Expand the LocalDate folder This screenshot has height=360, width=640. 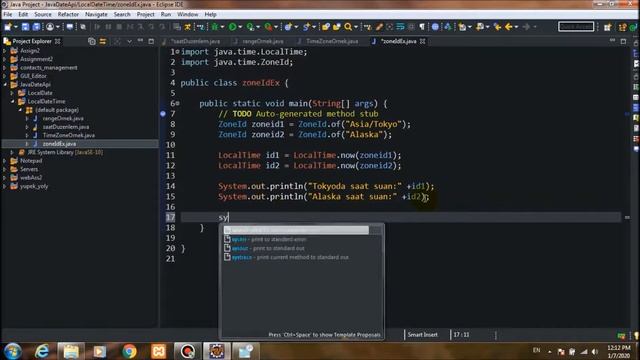12,93
